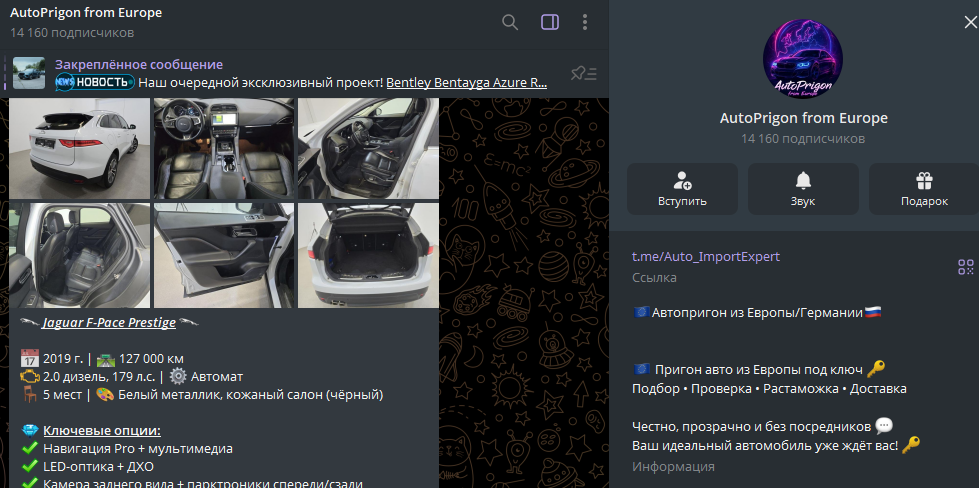Click the НОВОСТЬ news badge in pinned message
The image size is (979, 488).
pyautogui.click(x=95, y=82)
